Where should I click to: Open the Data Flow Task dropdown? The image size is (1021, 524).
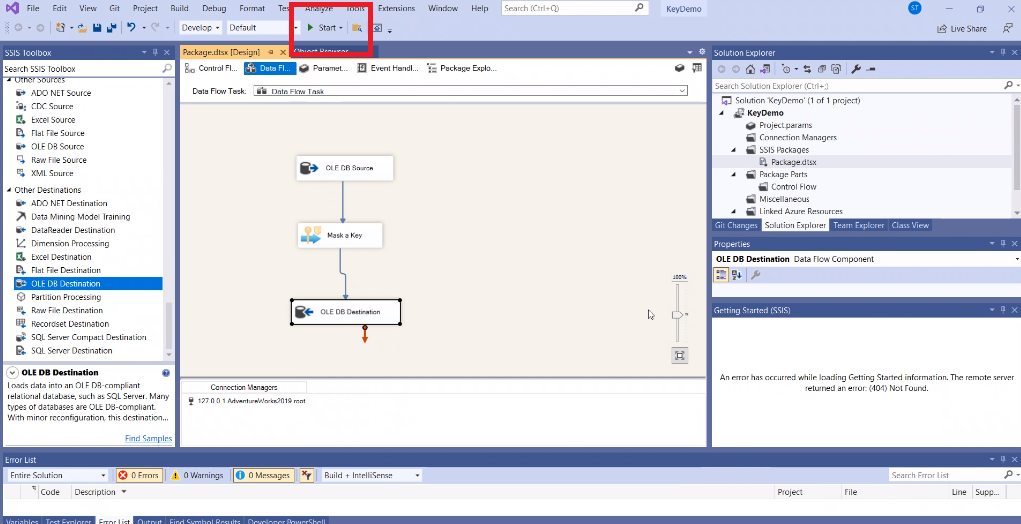coord(682,91)
